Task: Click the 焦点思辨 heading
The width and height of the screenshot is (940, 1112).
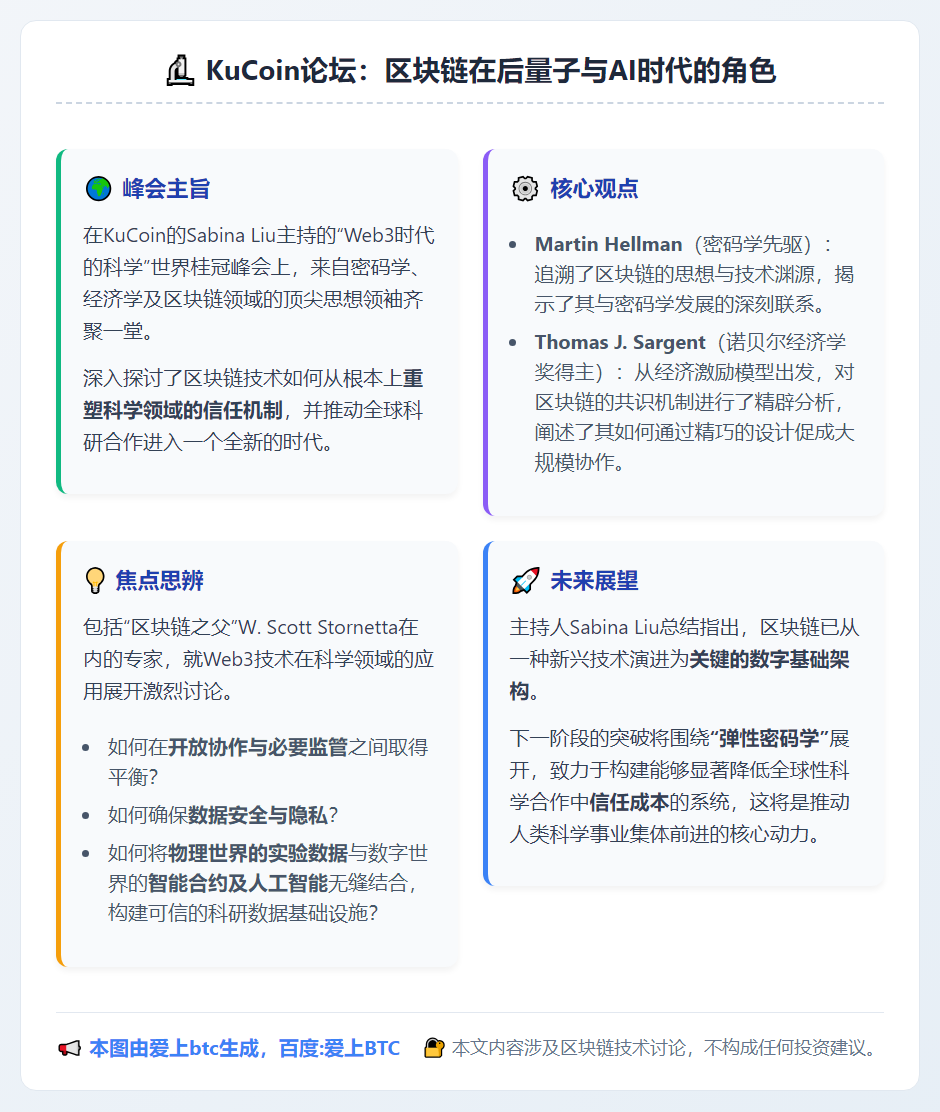Action: pos(160,581)
